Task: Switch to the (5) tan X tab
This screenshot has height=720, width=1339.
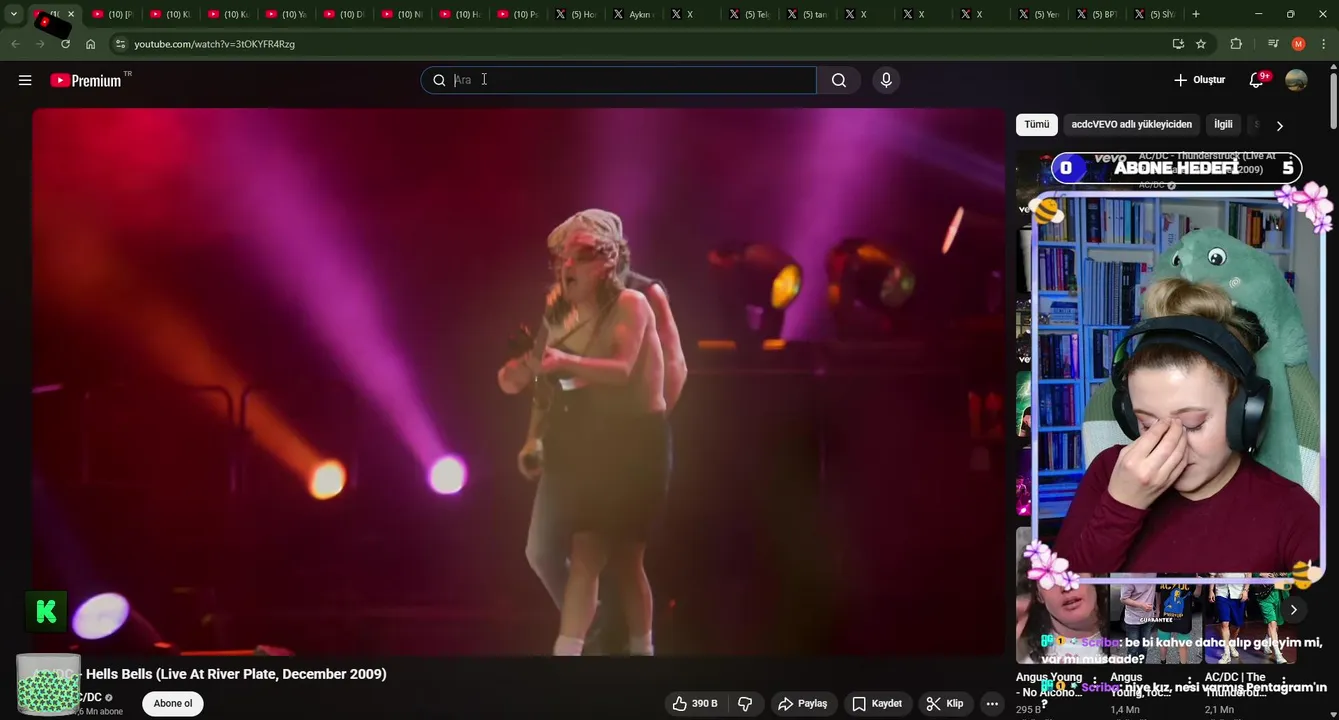Action: click(808, 14)
